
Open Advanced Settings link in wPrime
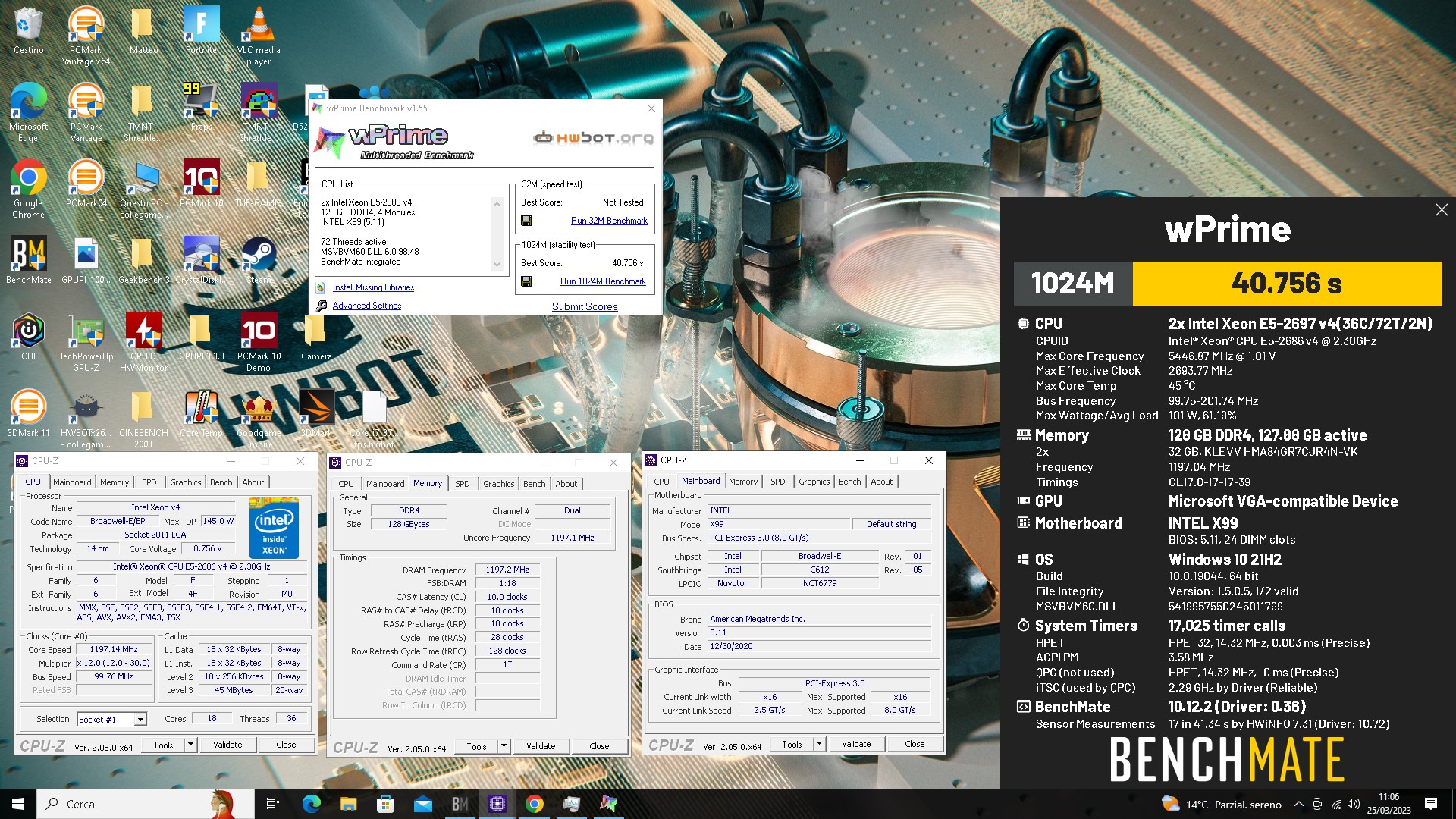point(367,306)
